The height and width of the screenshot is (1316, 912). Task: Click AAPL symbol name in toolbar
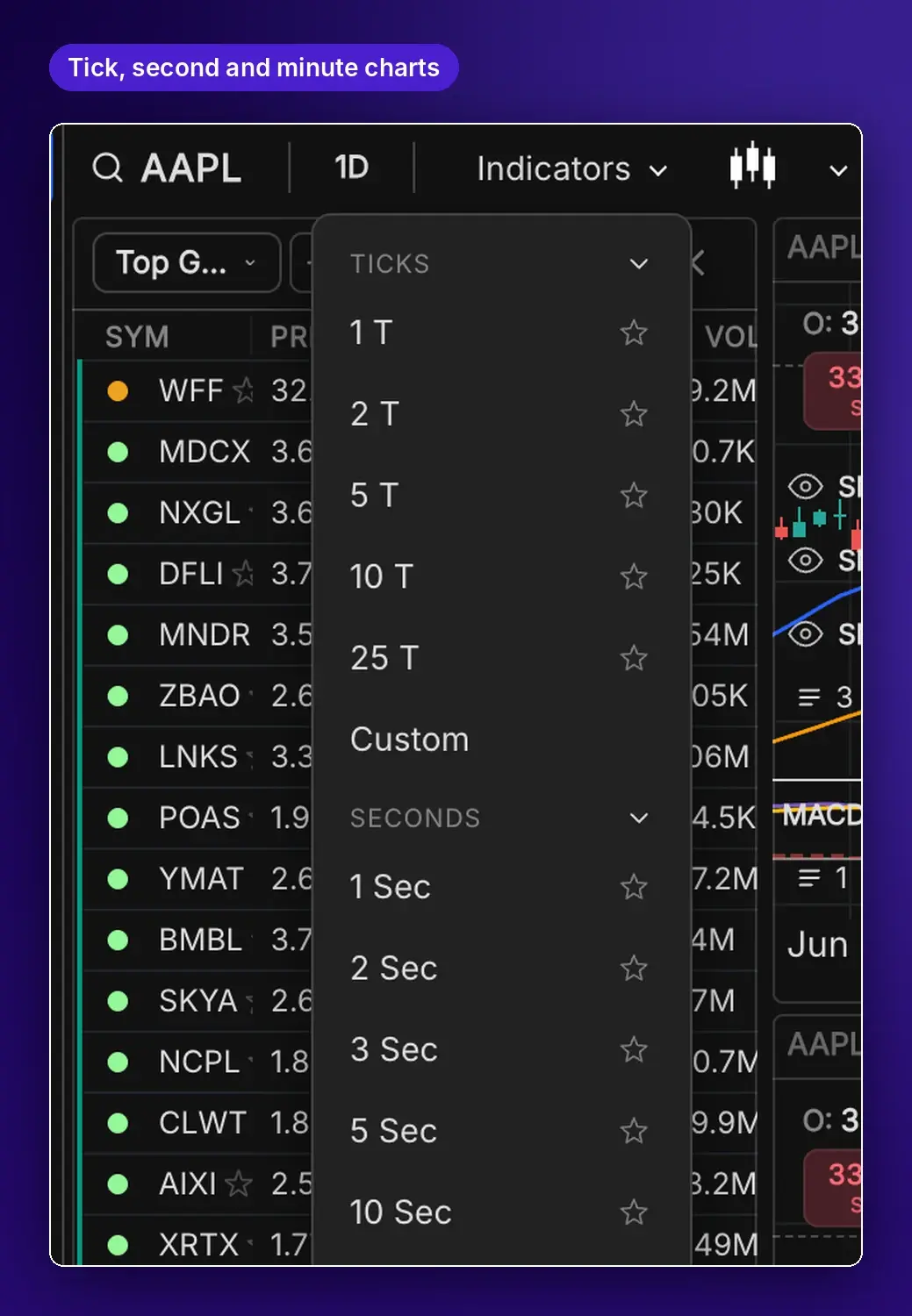[x=191, y=168]
